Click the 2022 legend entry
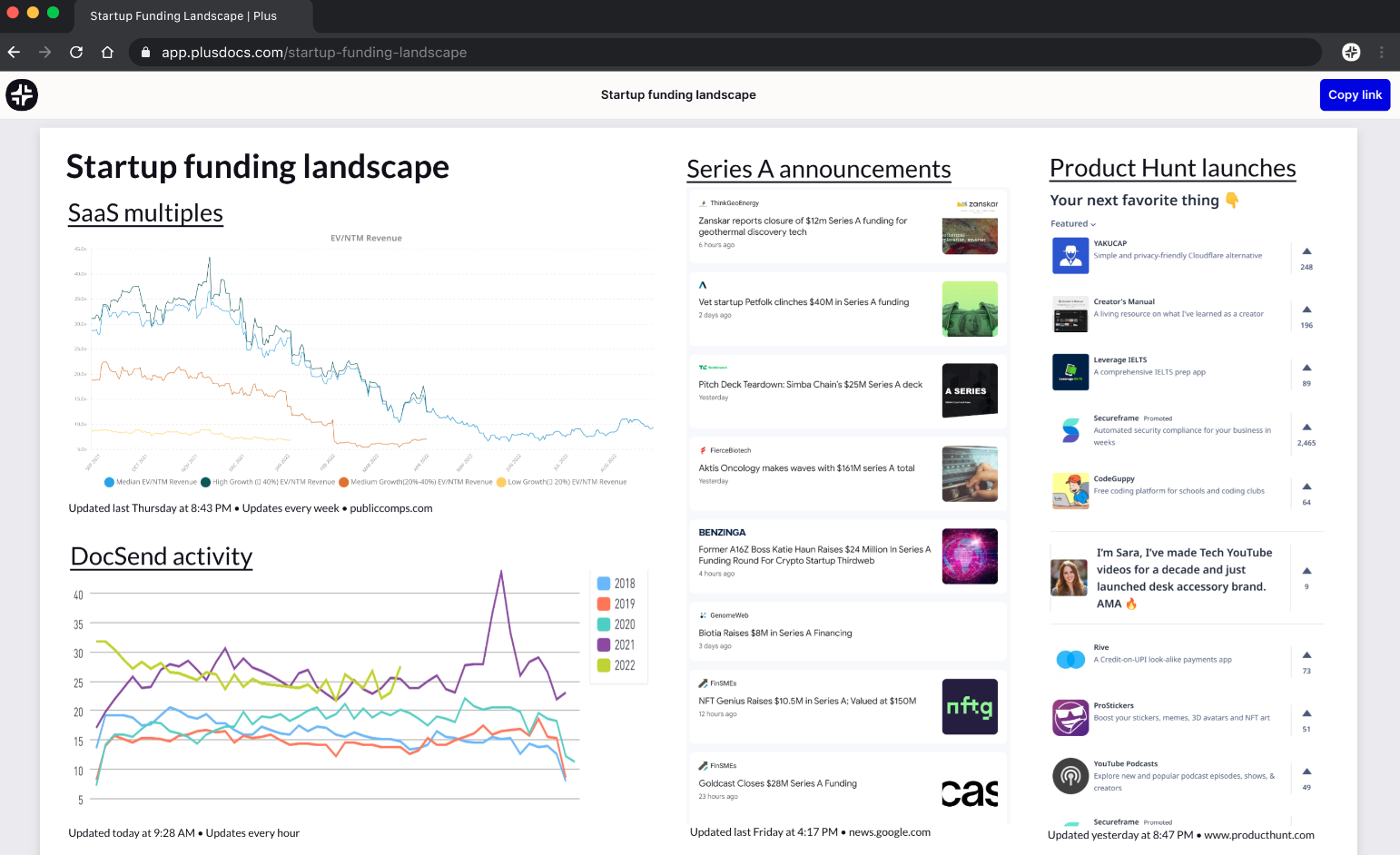The width and height of the screenshot is (1400, 855). [x=616, y=665]
